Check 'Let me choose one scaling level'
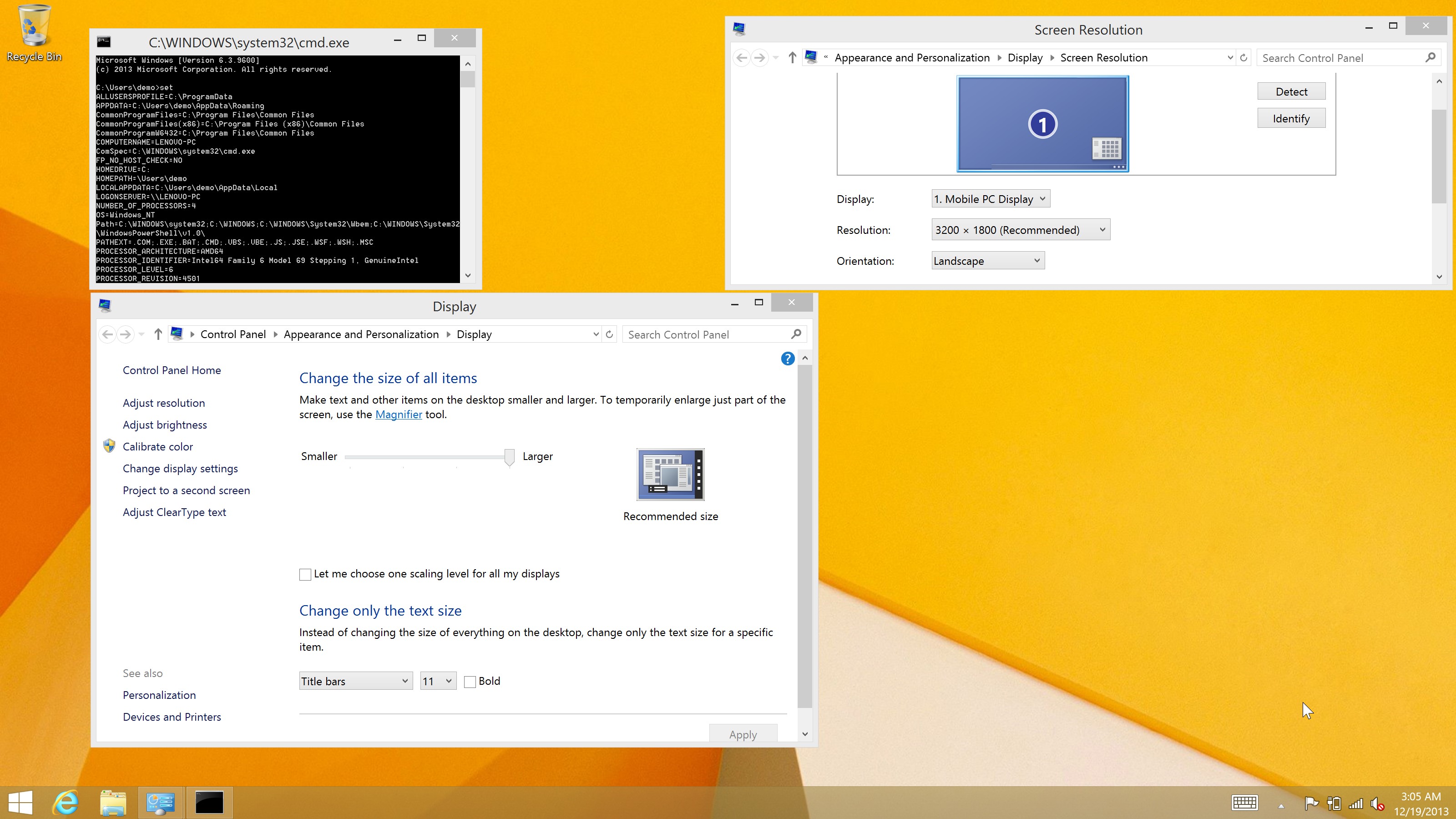This screenshot has height=819, width=1456. tap(305, 574)
